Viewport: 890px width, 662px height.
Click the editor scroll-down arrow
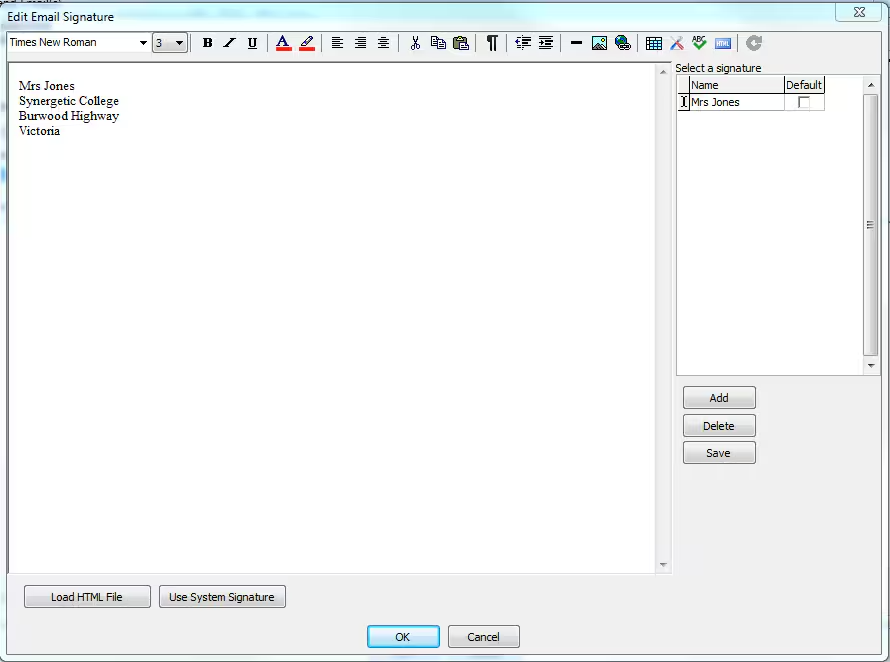[x=663, y=565]
